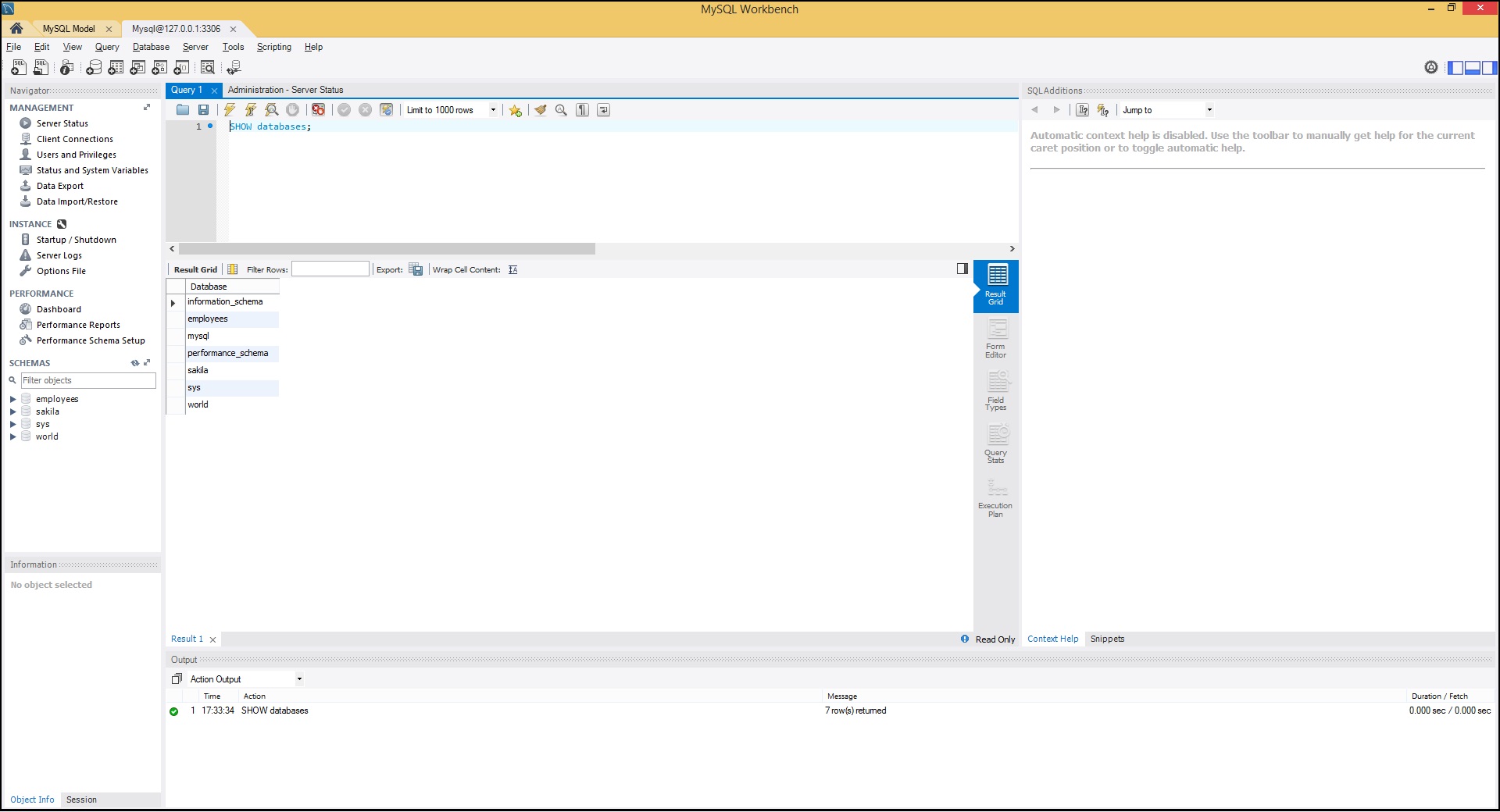Beautify the query with broom icon

point(541,110)
